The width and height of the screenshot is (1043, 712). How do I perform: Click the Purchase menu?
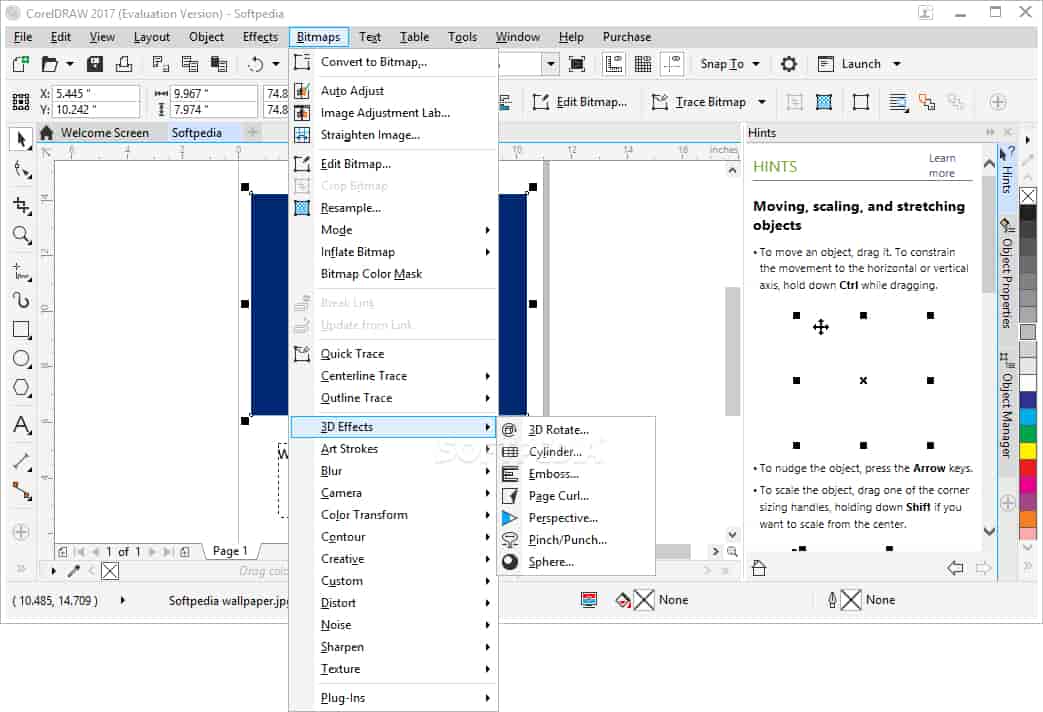click(627, 37)
